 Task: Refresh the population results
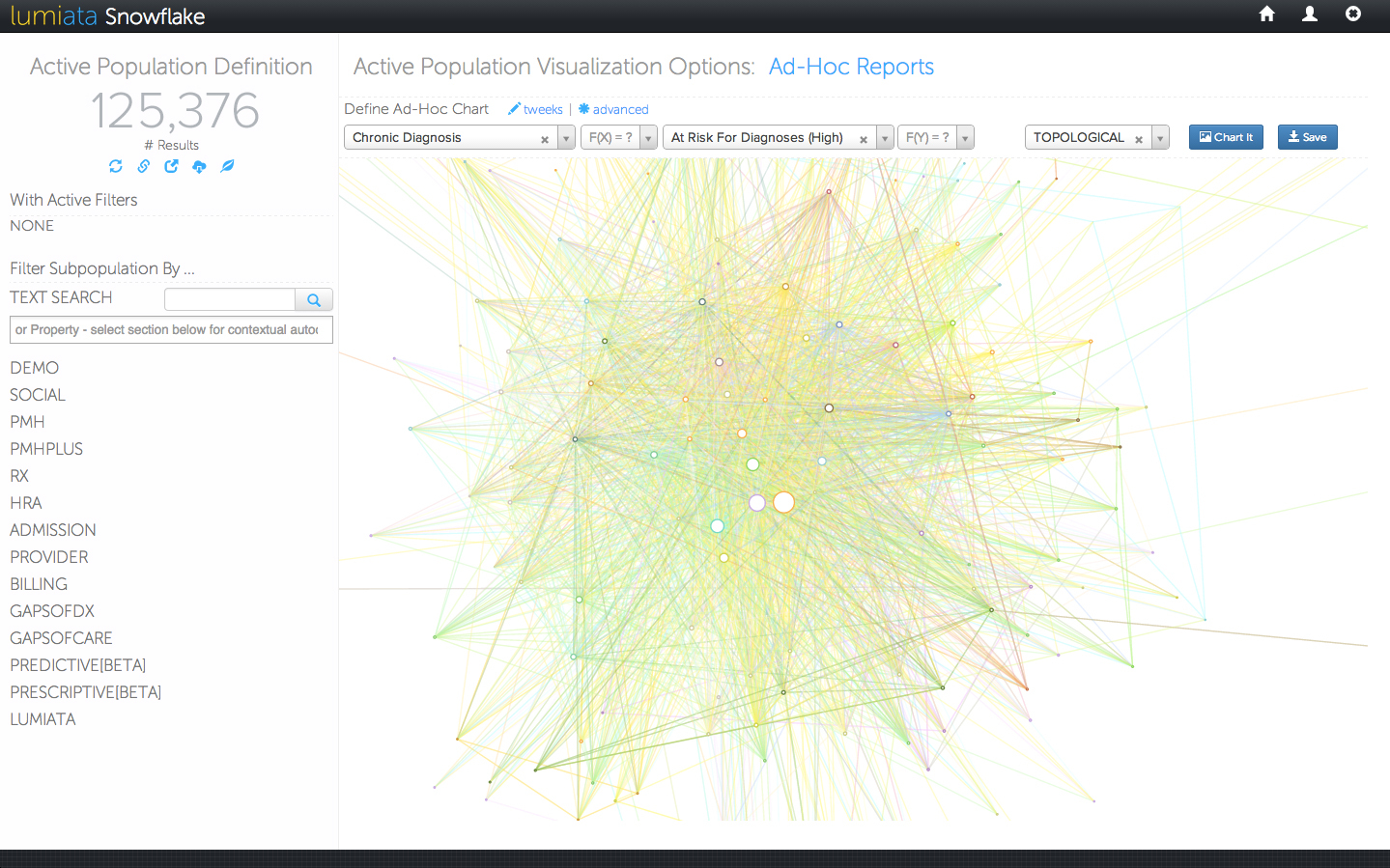pos(116,166)
